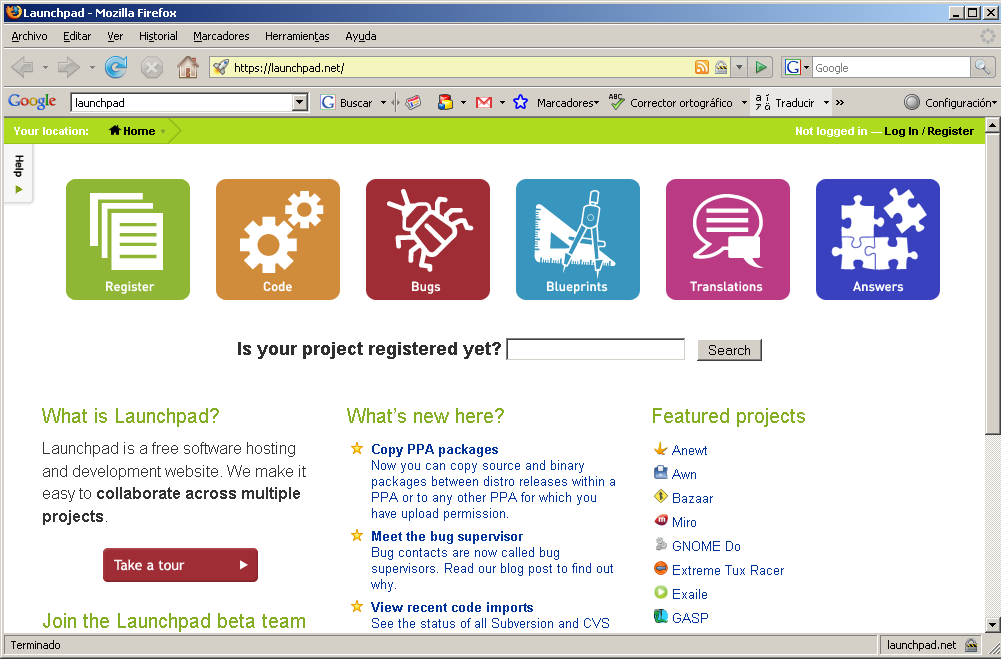1001x659 pixels.
Task: Open the Copy PPA packages link
Action: [435, 450]
